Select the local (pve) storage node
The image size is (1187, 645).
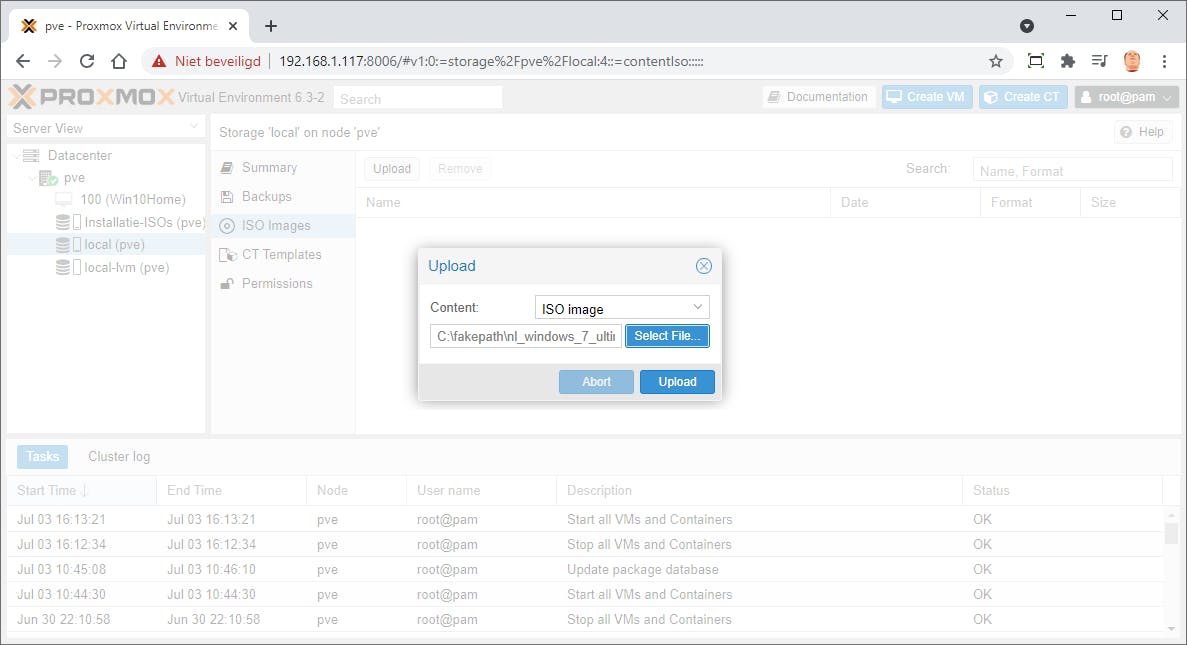pyautogui.click(x=112, y=244)
